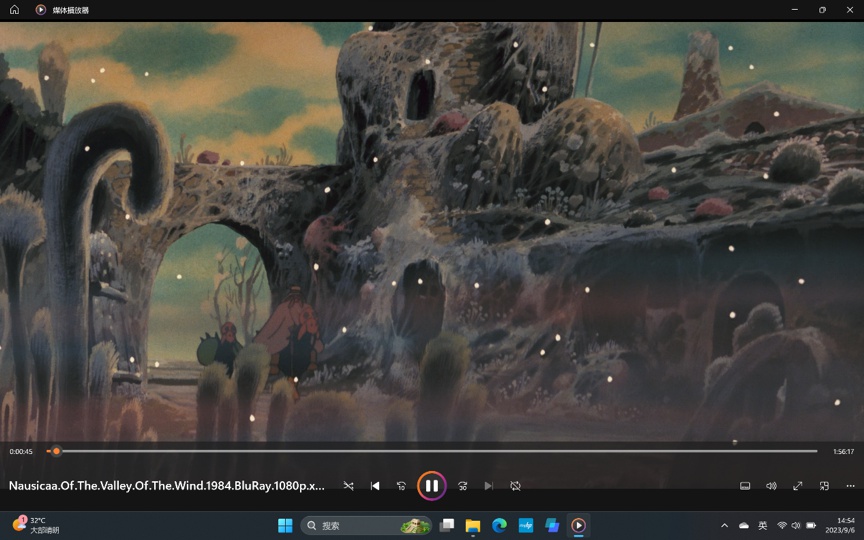
Task: Open File Explorer from taskbar
Action: coord(473,526)
